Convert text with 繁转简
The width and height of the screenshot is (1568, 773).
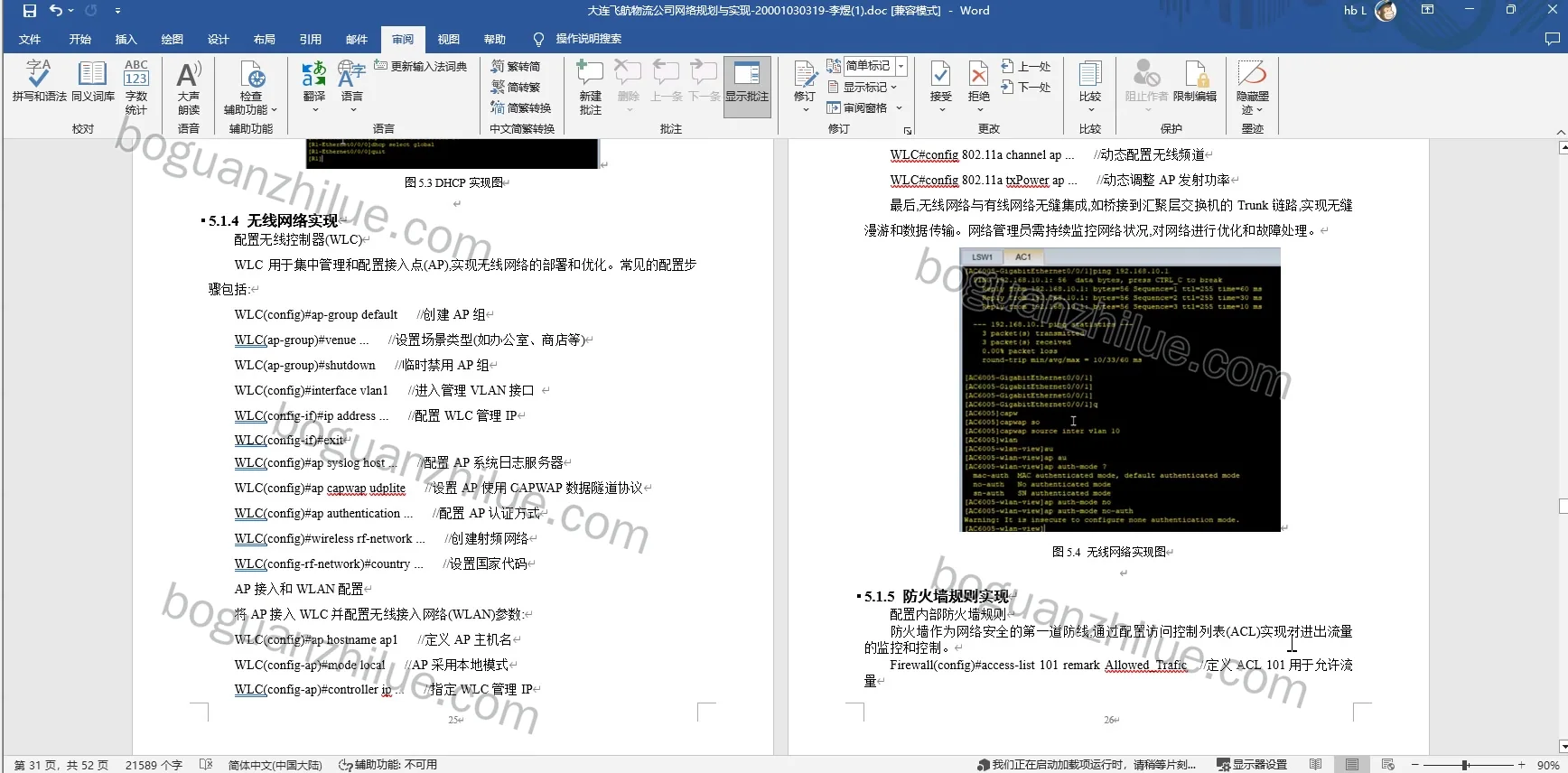click(x=516, y=66)
